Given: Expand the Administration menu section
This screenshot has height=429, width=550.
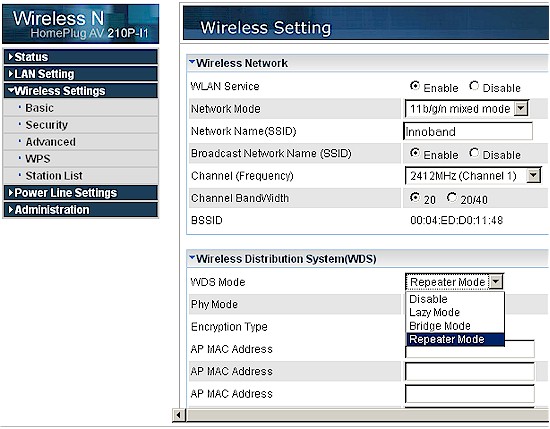Looking at the screenshot, I should coord(81,210).
